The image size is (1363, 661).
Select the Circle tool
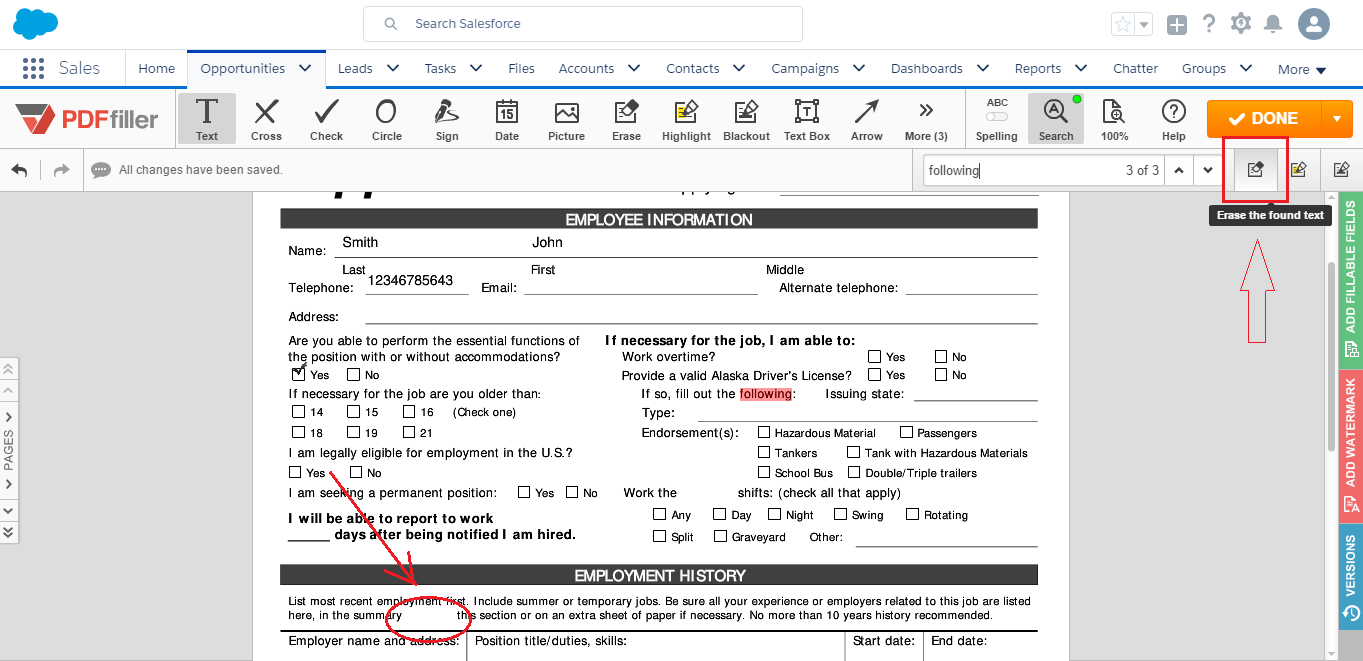(386, 118)
